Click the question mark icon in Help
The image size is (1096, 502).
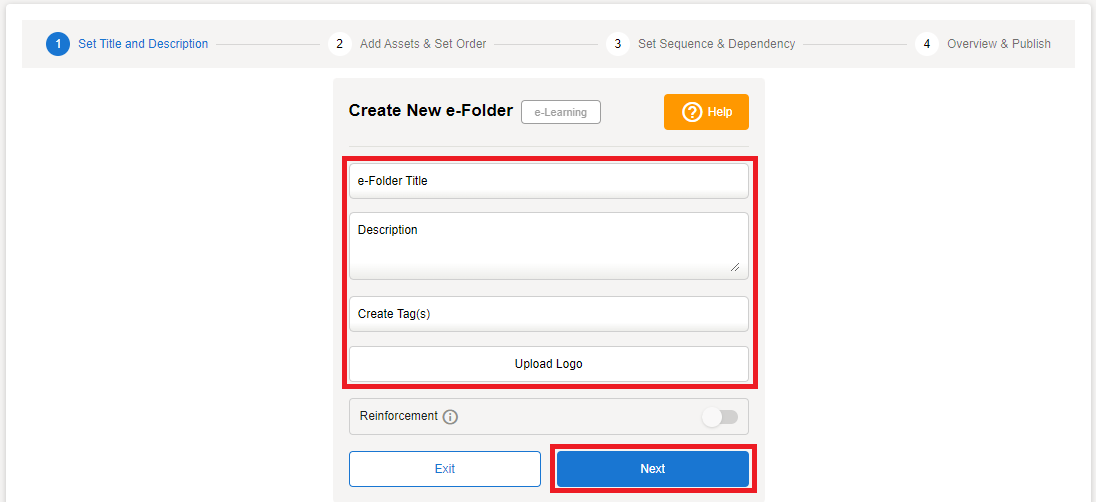[692, 112]
